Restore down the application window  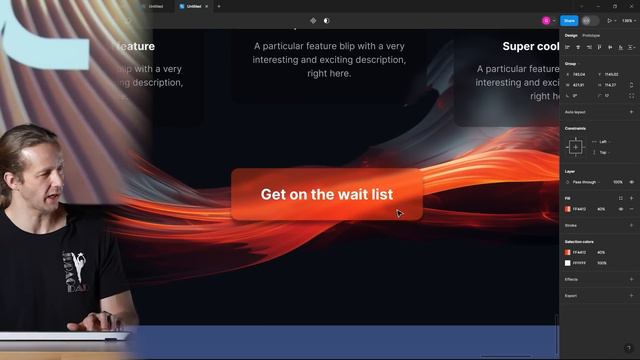pyautogui.click(x=615, y=6)
